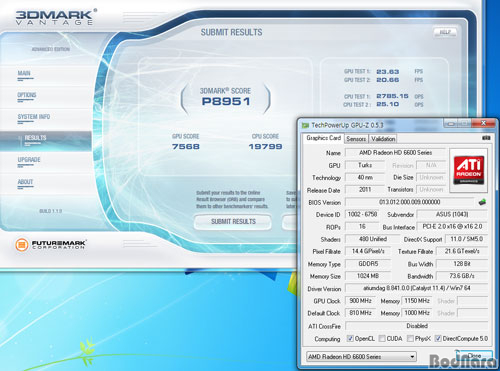Viewport: 500px width, 371px height.
Task: Click the GPU field showing Turks
Action: 365,165
